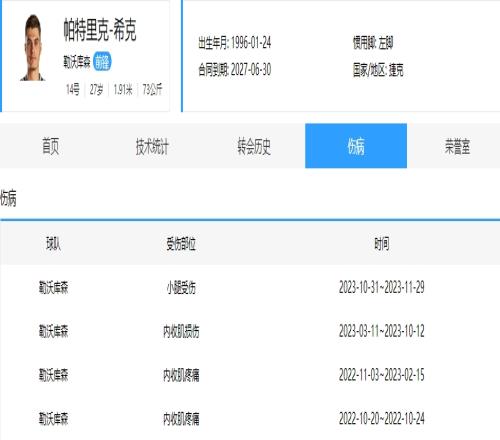Select the 内收肌损伤 injury entry
The image size is (500, 440).
(181, 331)
